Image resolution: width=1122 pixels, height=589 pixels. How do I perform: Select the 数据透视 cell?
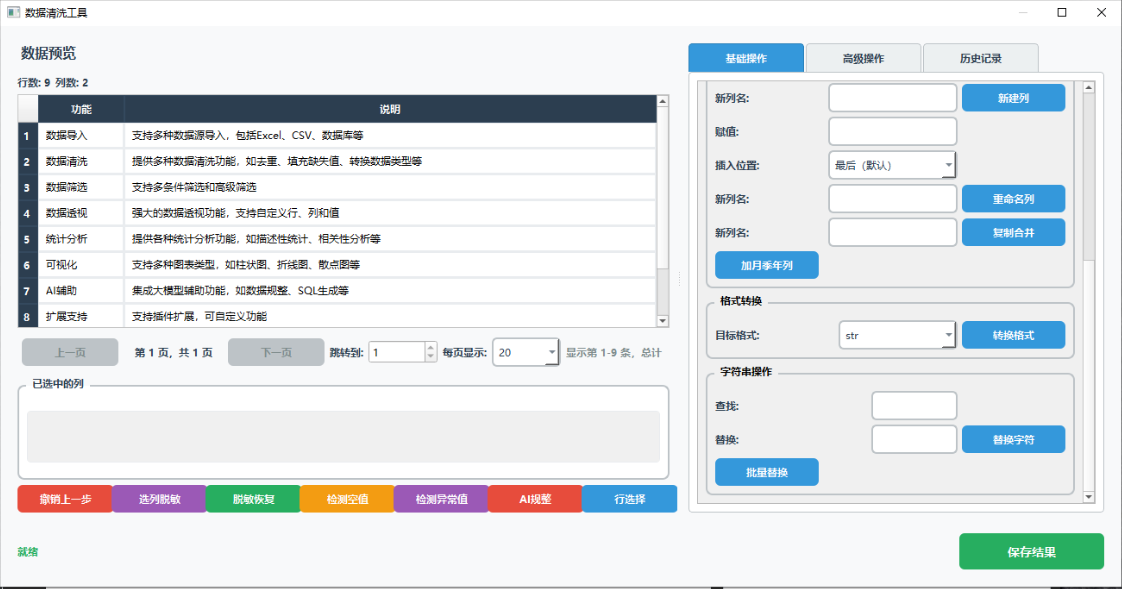click(81, 213)
